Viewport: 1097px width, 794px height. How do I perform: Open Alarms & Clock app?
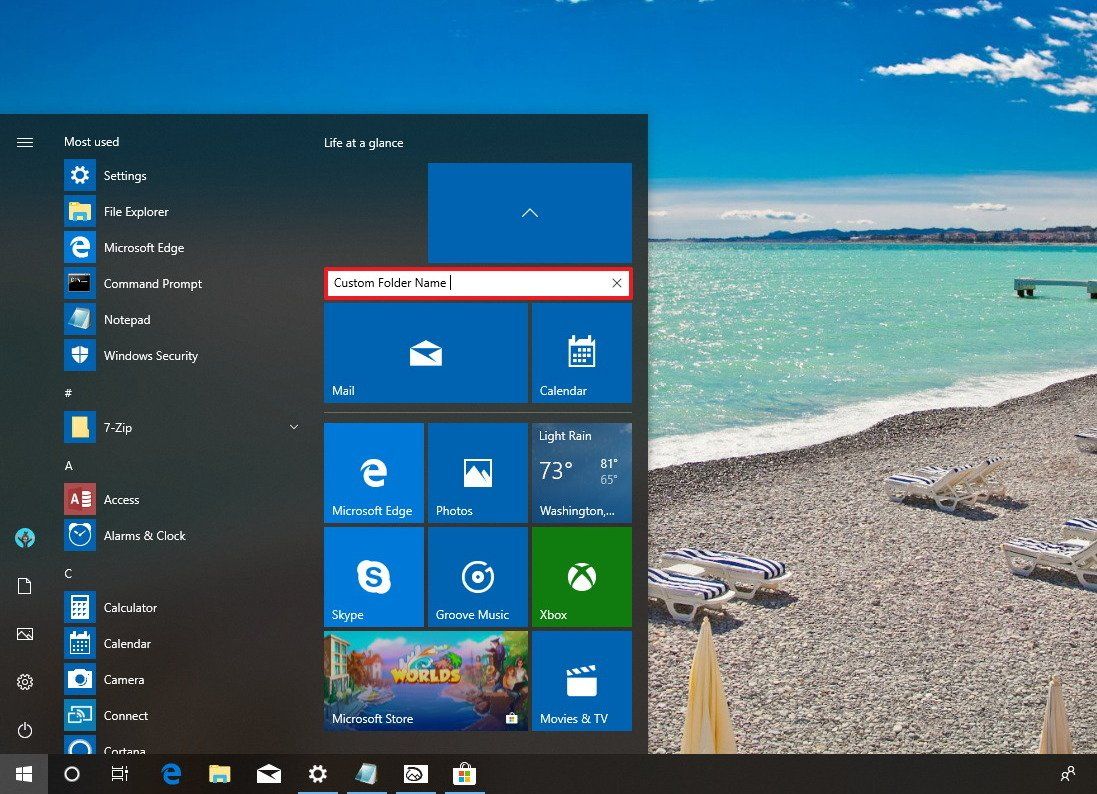pos(144,535)
